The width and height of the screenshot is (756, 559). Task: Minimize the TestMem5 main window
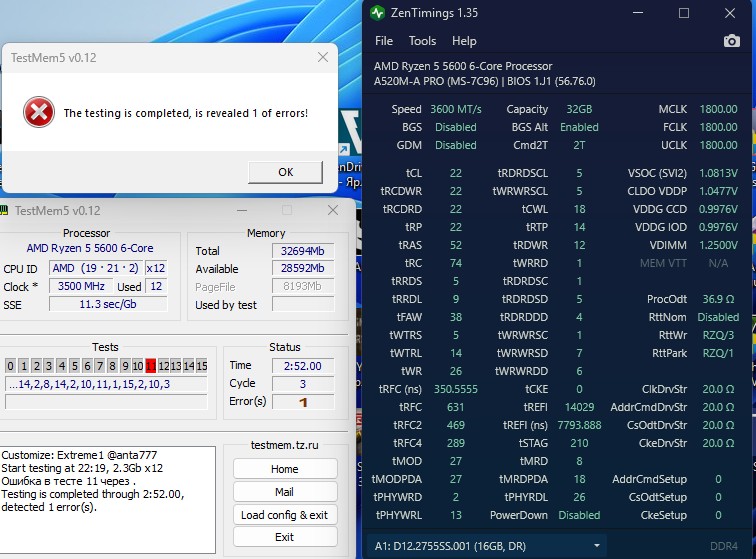tap(242, 210)
